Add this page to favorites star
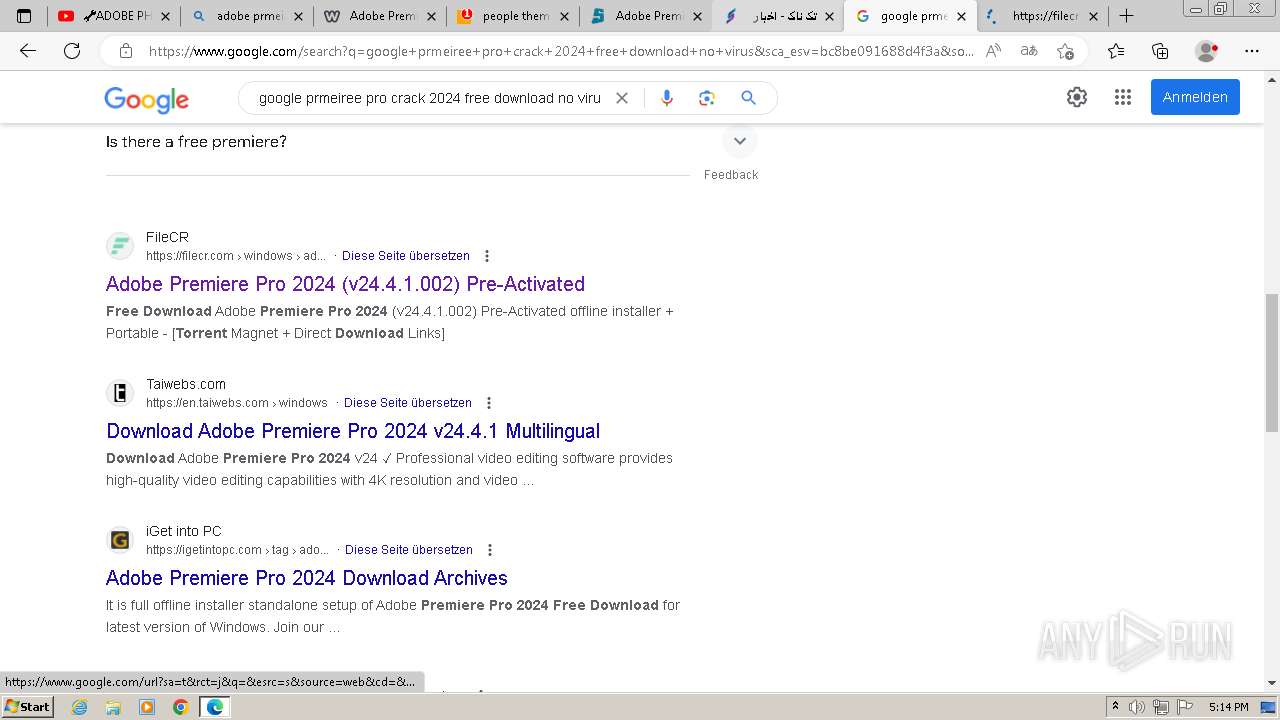 tap(1066, 51)
